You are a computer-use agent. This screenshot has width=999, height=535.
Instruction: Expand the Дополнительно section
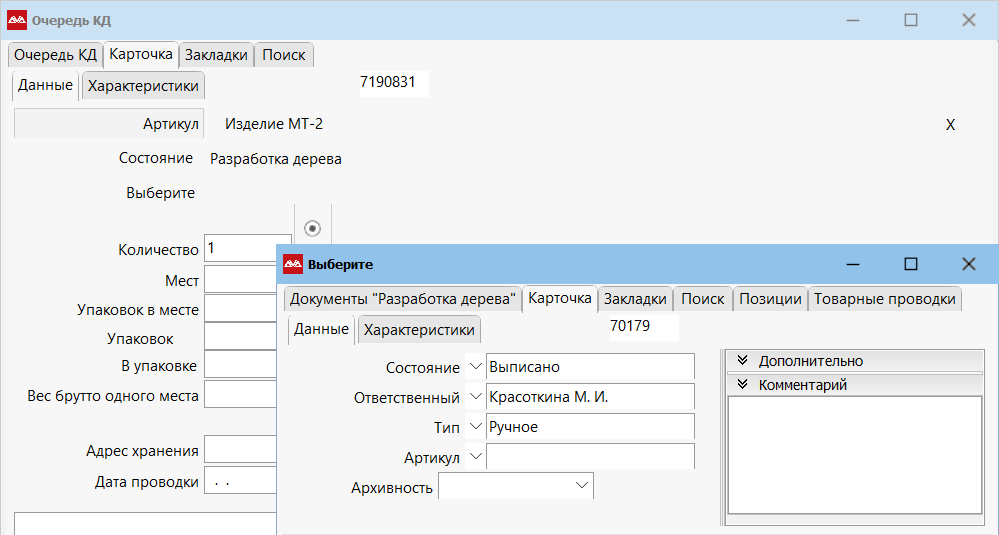(743, 361)
